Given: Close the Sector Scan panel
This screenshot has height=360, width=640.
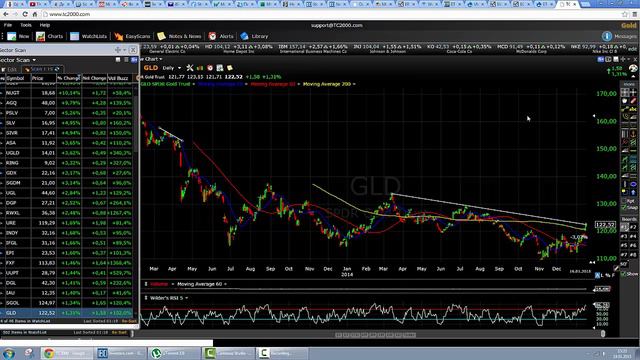Looking at the screenshot, I should [133, 50].
